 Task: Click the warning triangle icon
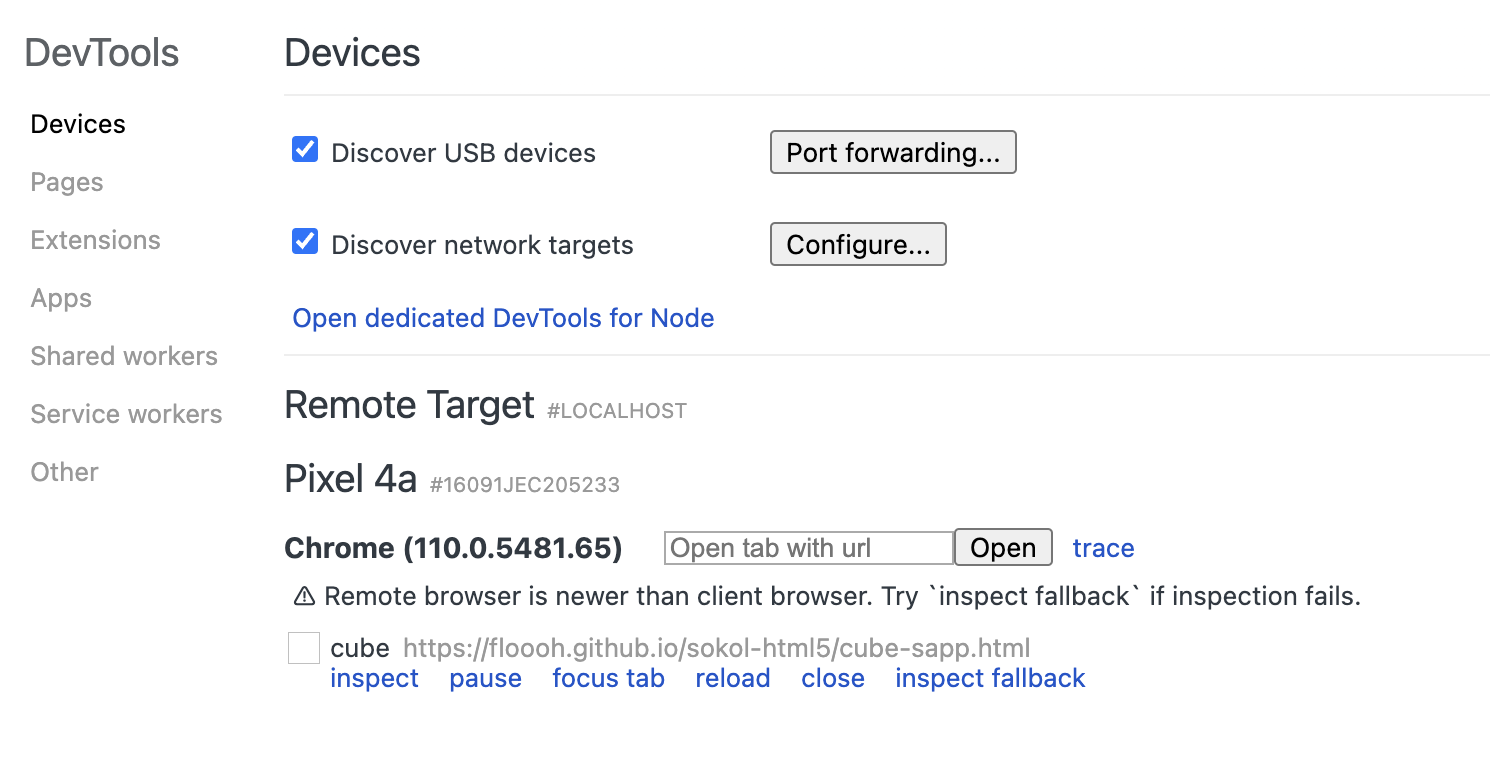point(303,595)
